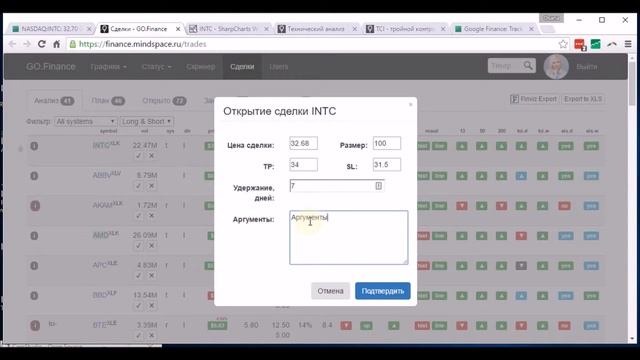640x360 pixels.
Task: Open the Скринер nav item
Action: pyautogui.click(x=200, y=67)
